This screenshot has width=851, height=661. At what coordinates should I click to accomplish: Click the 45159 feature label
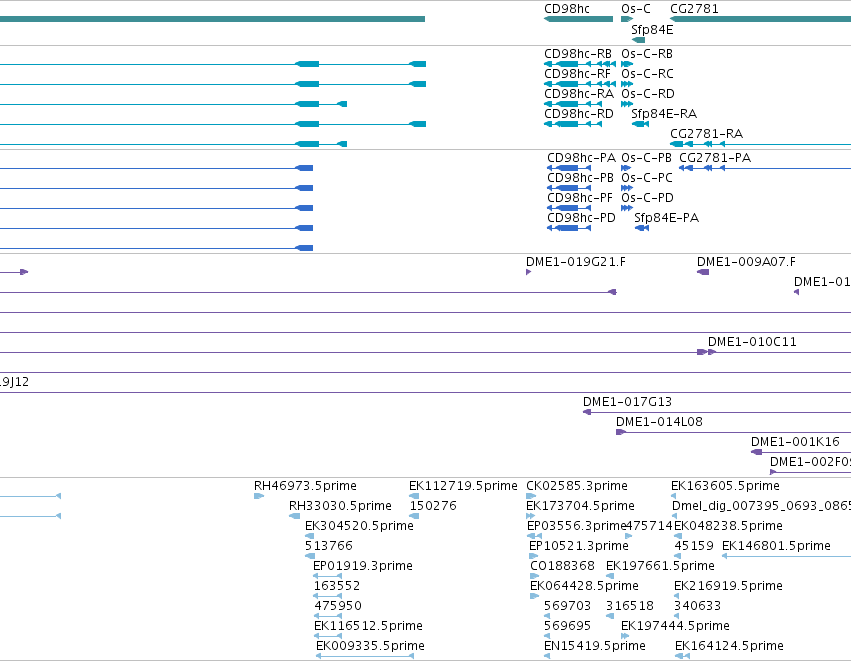point(694,546)
